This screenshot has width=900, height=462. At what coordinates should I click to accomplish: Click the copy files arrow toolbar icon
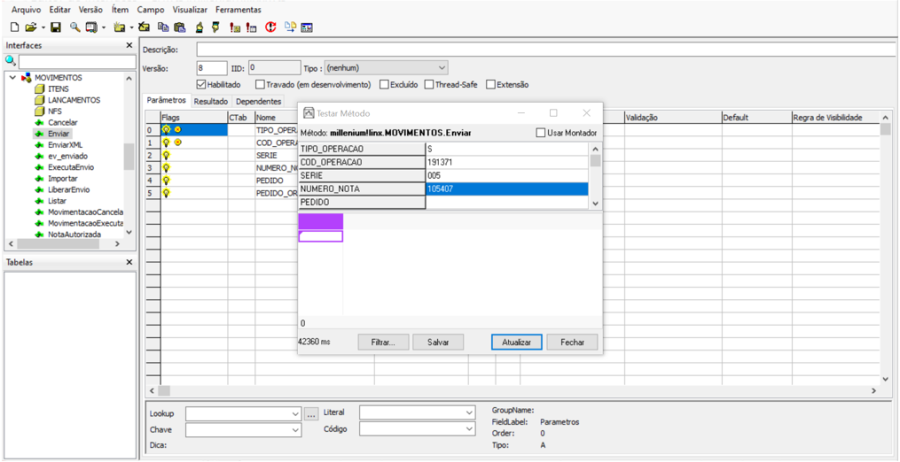290,27
